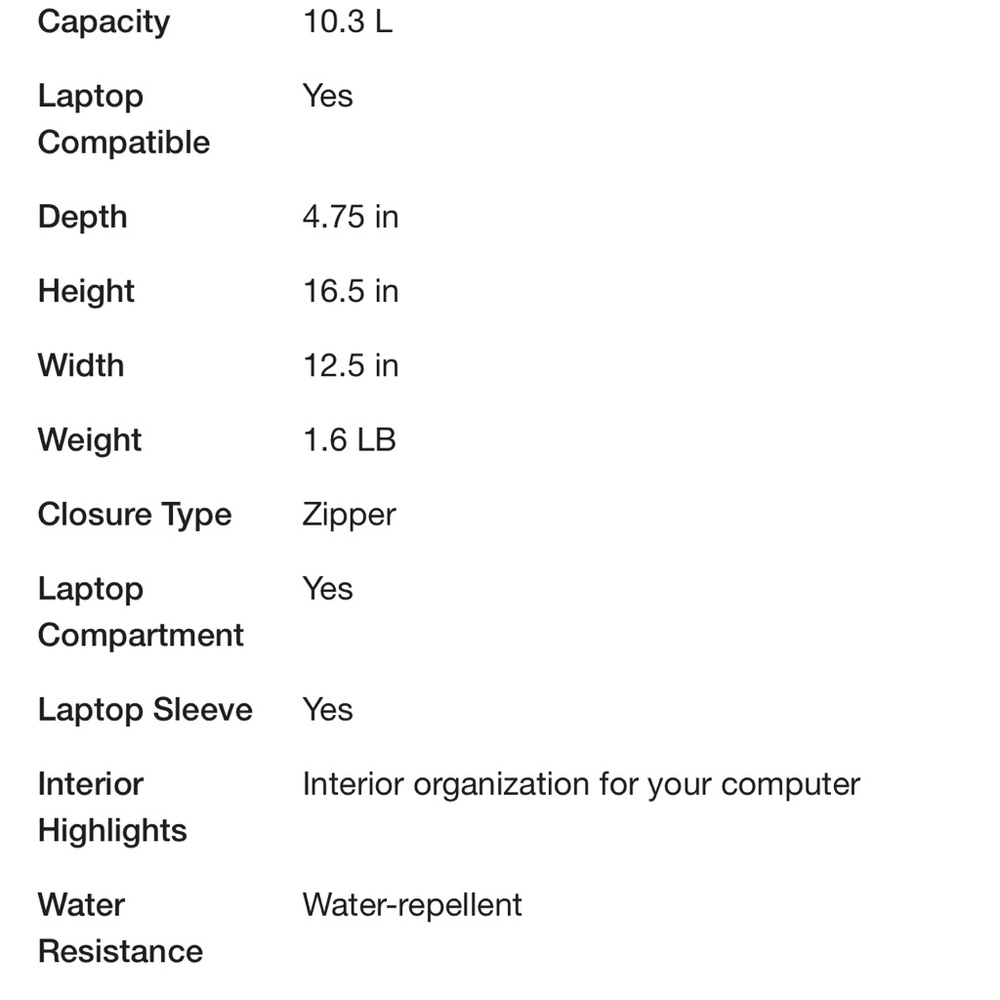Select the 1.6 LB weight value
Image resolution: width=1000 pixels, height=1000 pixels.
(349, 440)
